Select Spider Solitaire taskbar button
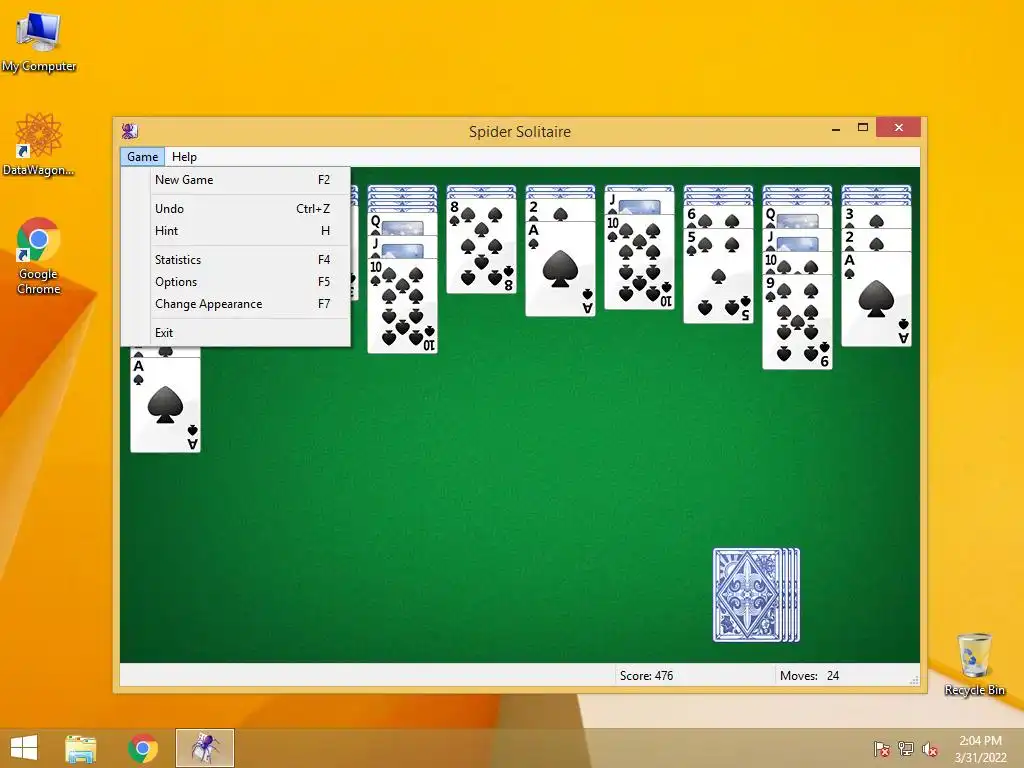Screen dimensions: 1024x768 pos(204,748)
